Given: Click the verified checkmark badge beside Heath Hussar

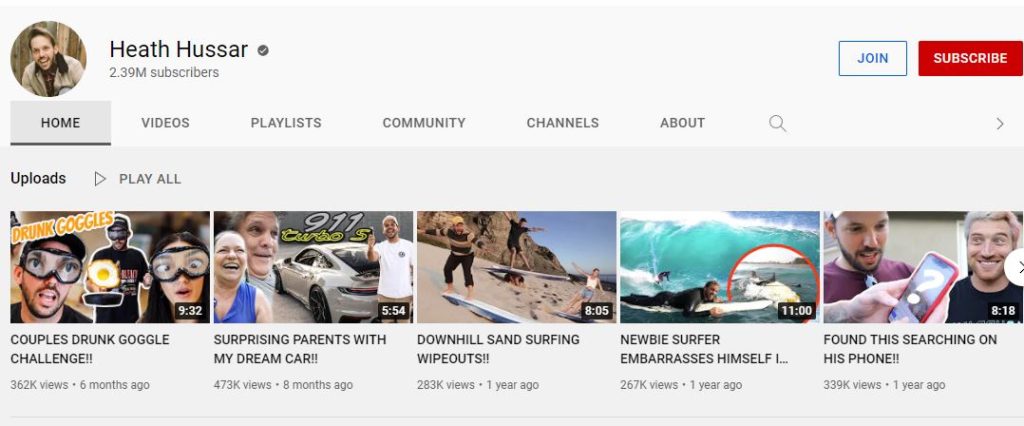Looking at the screenshot, I should 263,50.
